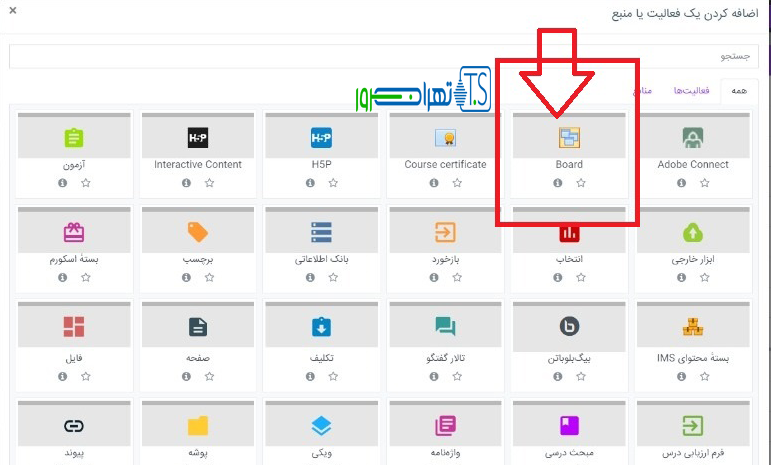771x465 pixels.
Task: Select the ابزار خارجی (external tool) icon
Action: click(693, 233)
